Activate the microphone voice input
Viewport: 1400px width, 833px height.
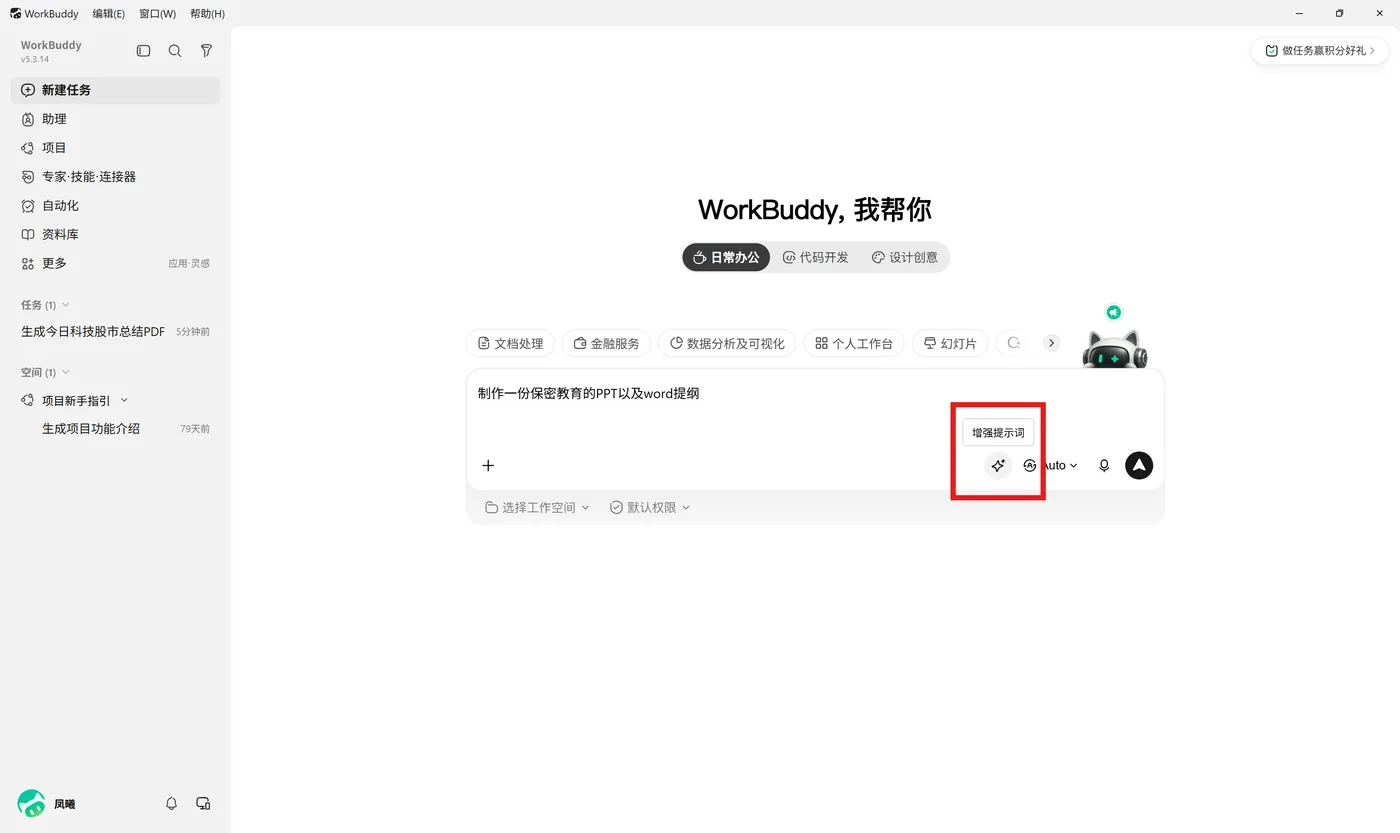1104,465
